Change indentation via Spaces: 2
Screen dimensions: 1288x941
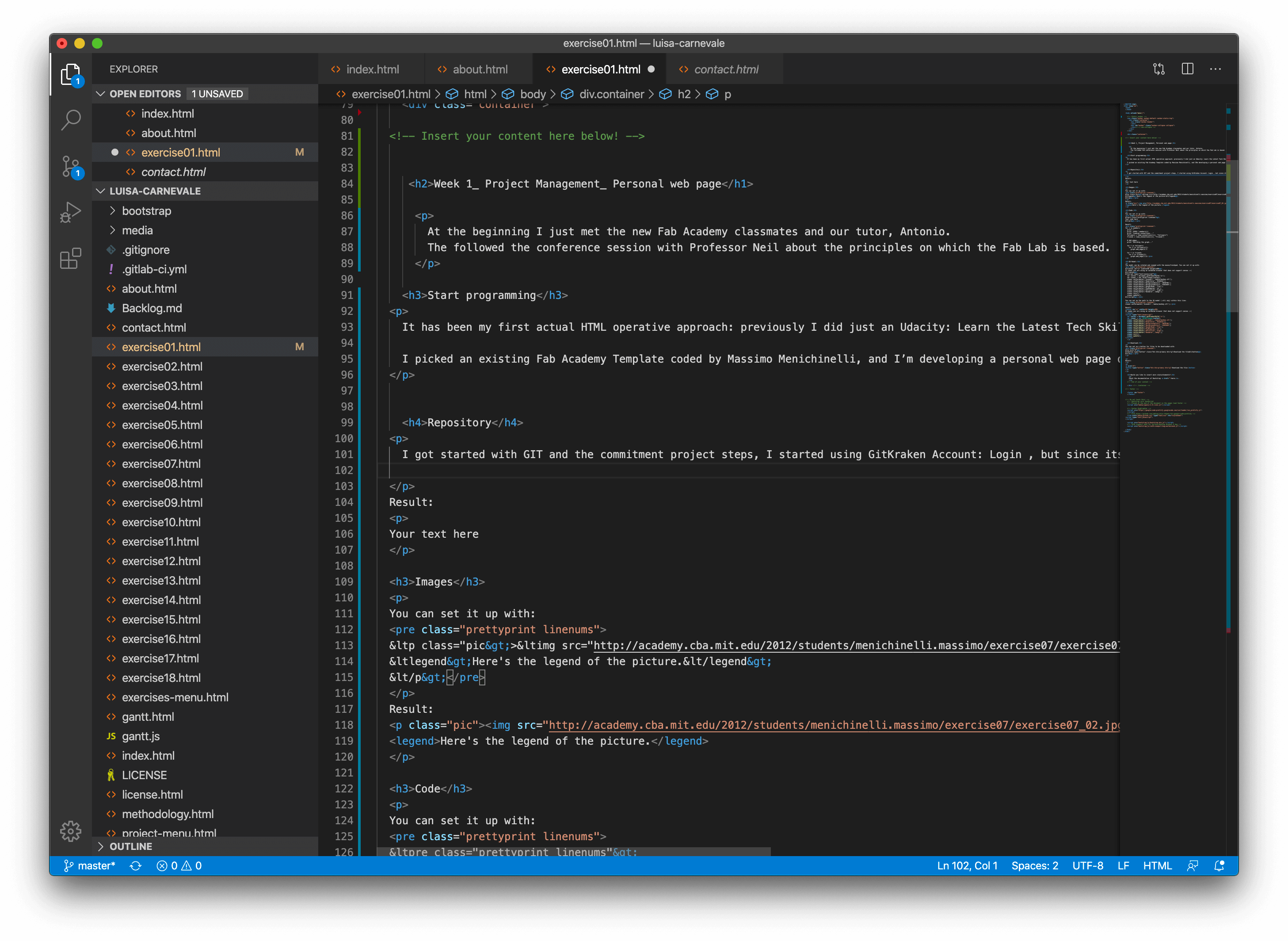tap(1035, 866)
